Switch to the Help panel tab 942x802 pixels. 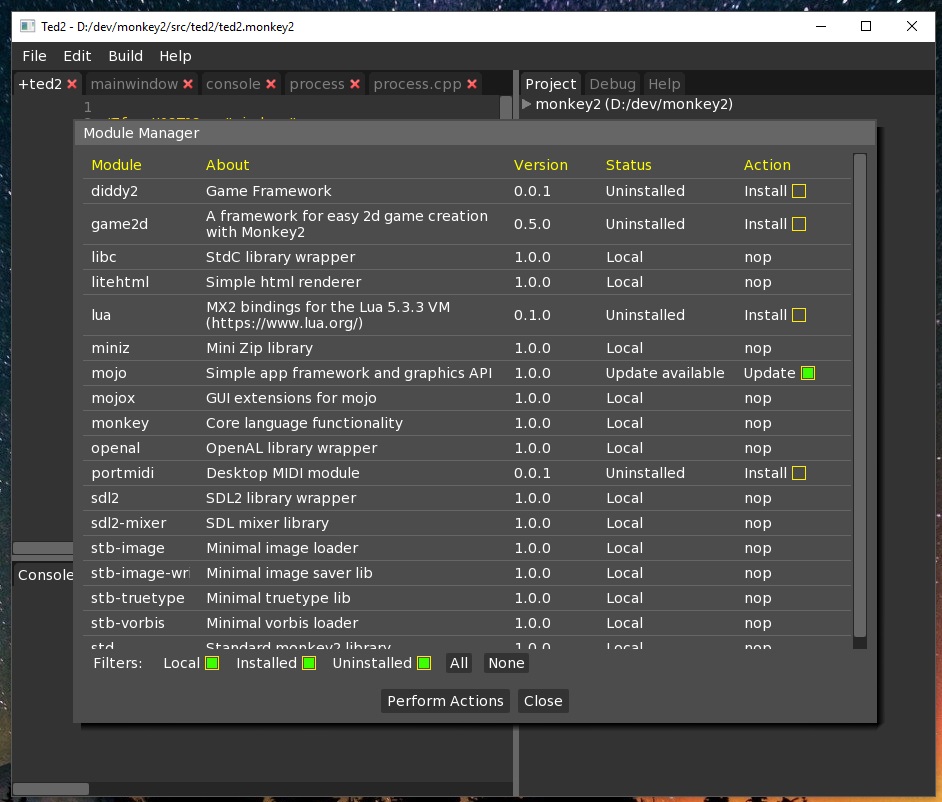pyautogui.click(x=664, y=84)
